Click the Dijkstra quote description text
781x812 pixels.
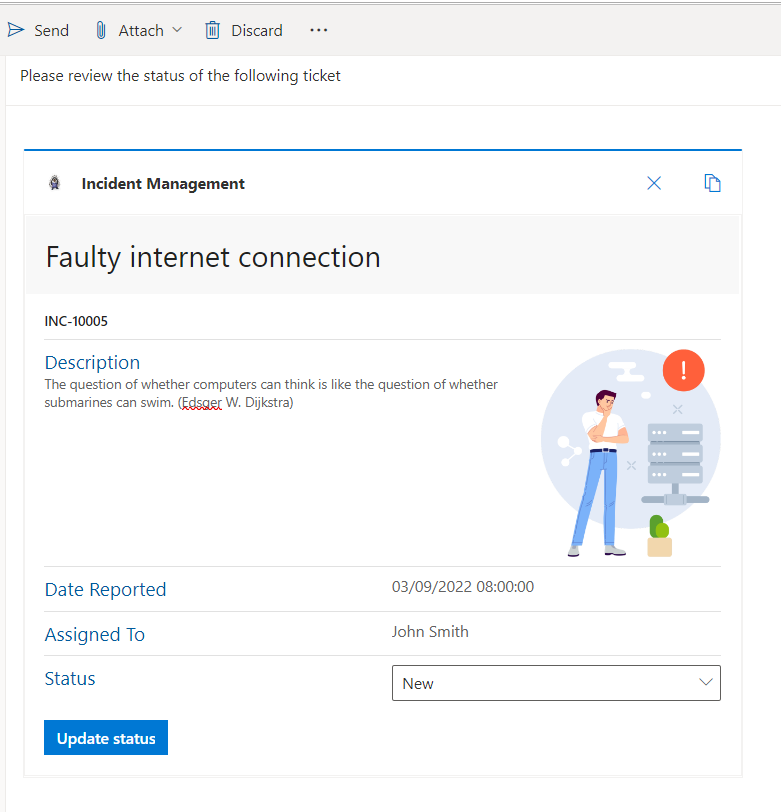(x=271, y=393)
